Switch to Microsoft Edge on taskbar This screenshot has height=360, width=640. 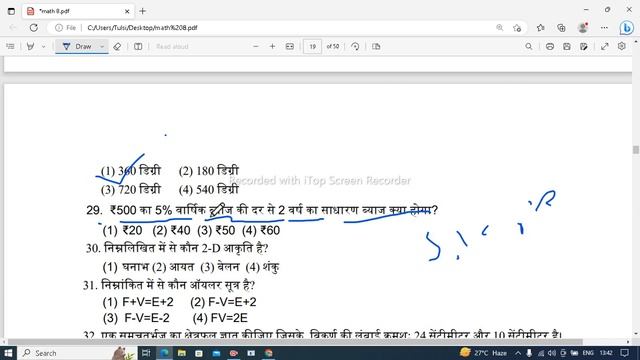[x=164, y=353]
